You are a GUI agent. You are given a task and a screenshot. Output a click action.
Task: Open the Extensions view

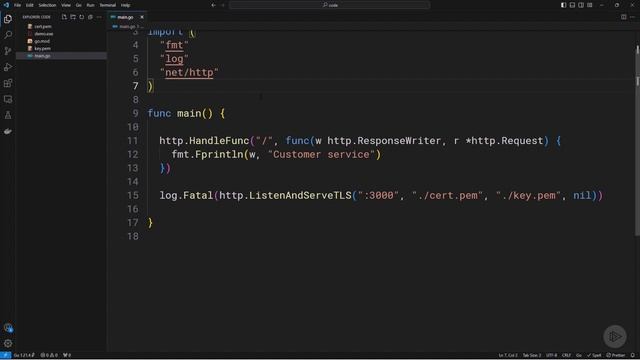(8, 83)
